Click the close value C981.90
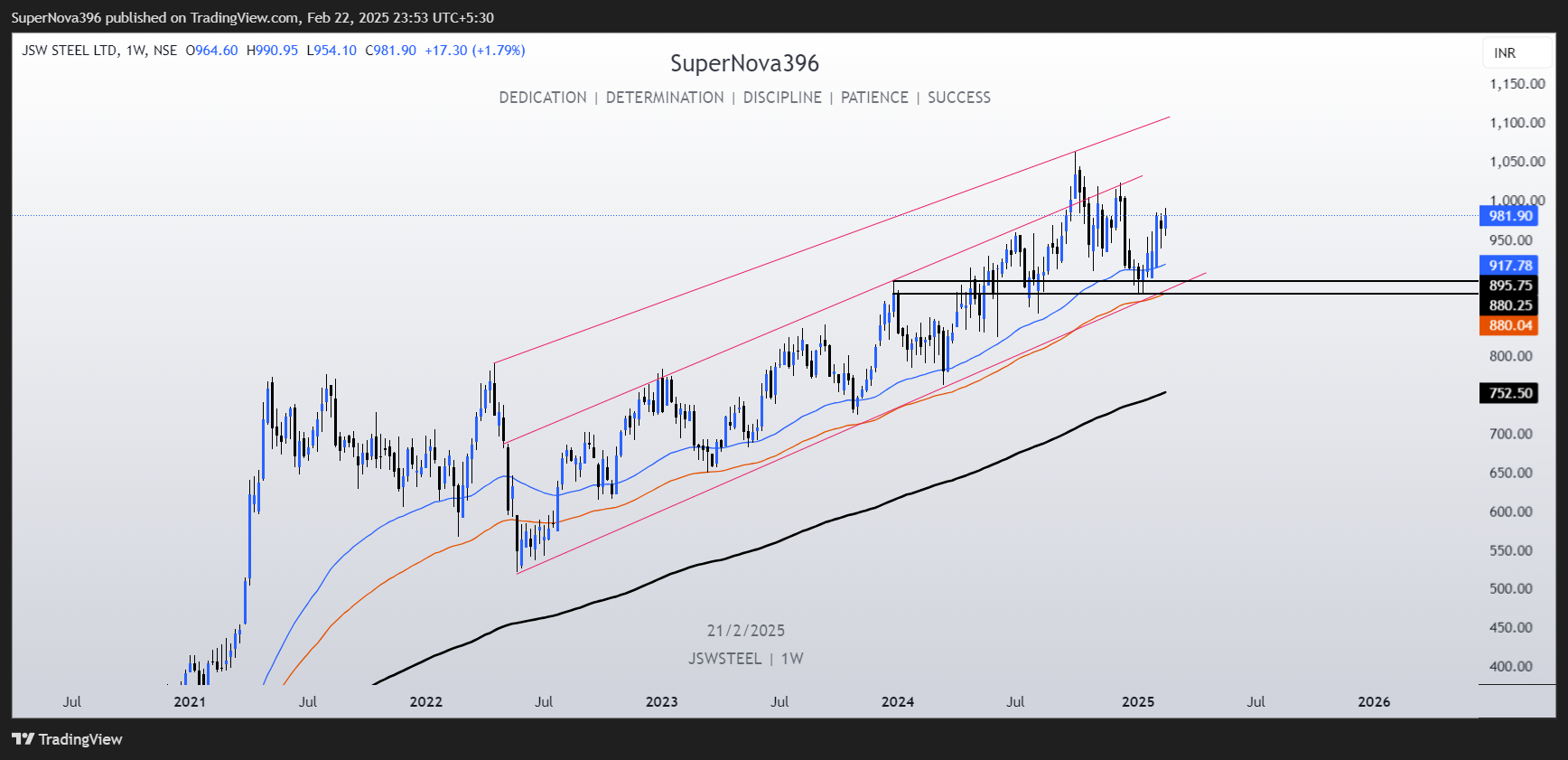 (x=390, y=51)
